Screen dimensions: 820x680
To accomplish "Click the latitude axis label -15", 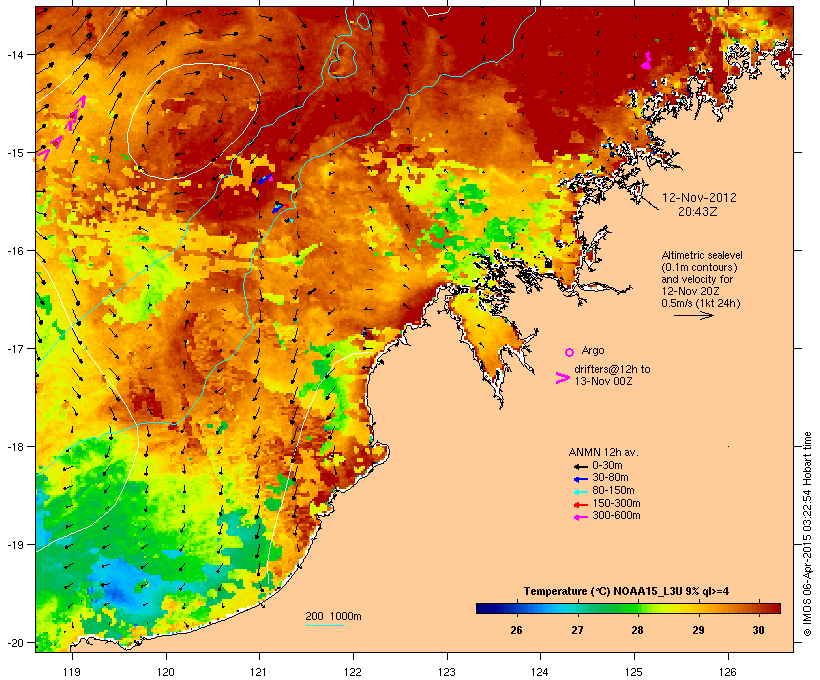I will click(x=14, y=153).
